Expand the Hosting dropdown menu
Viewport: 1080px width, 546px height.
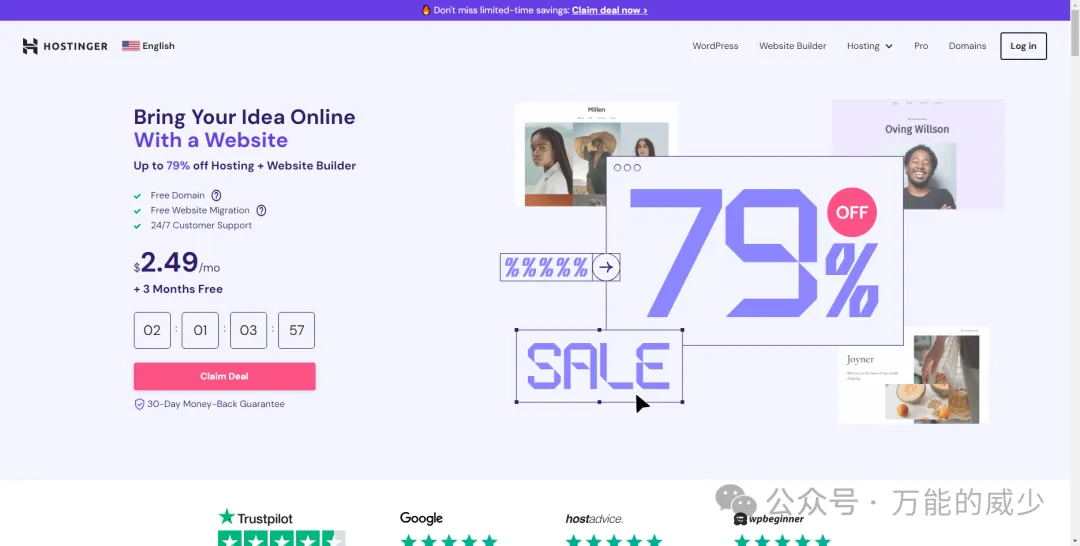(x=869, y=46)
